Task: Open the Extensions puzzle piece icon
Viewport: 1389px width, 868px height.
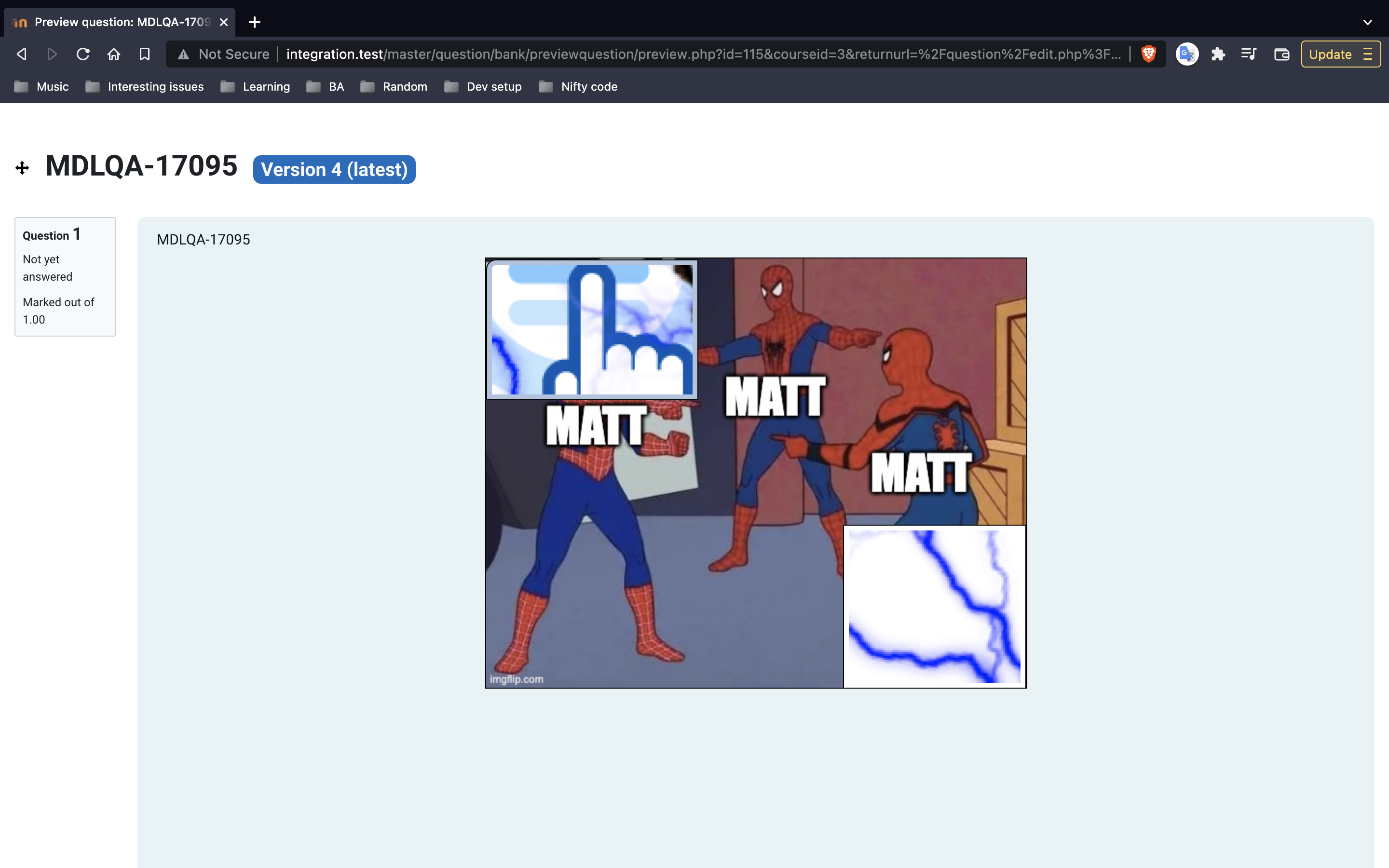Action: 1218,54
